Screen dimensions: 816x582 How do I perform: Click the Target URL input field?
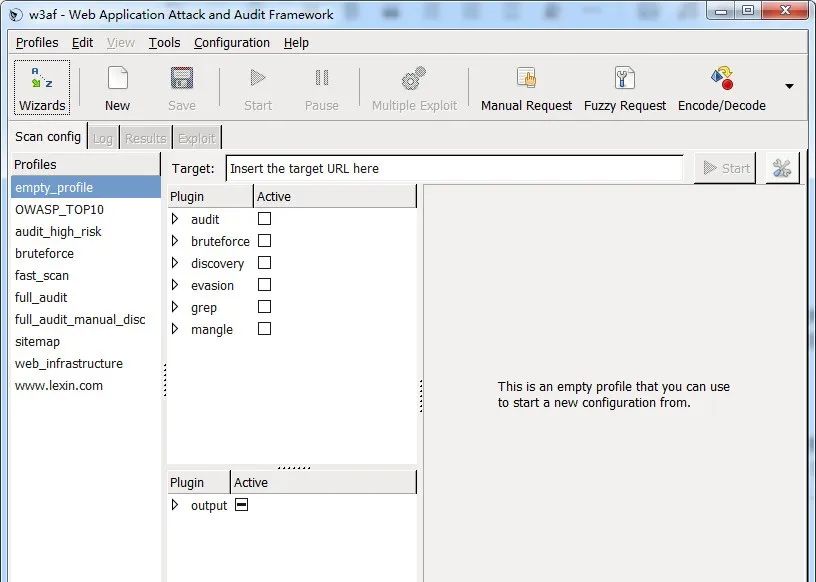pyautogui.click(x=454, y=168)
